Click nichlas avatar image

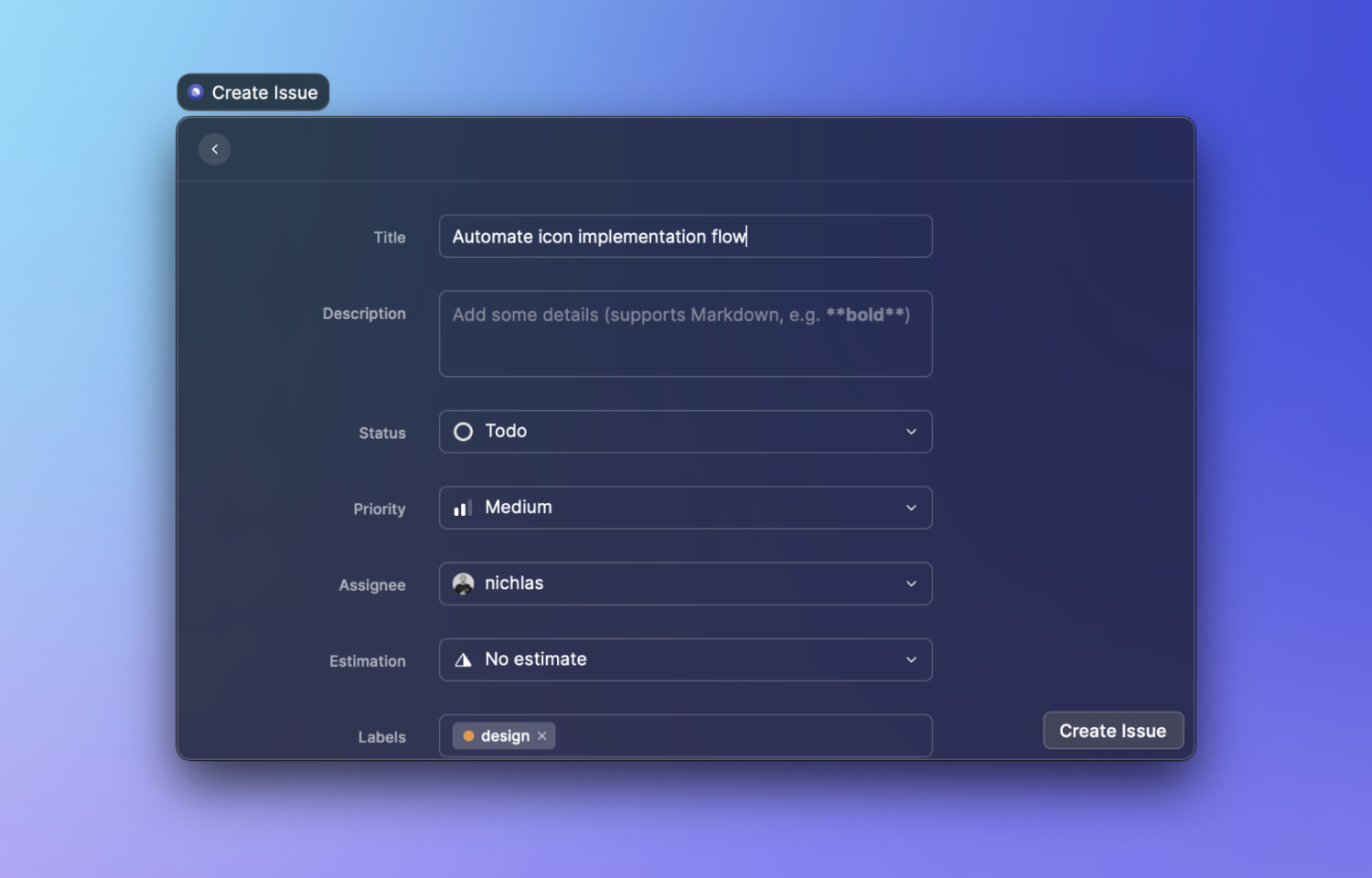[464, 584]
